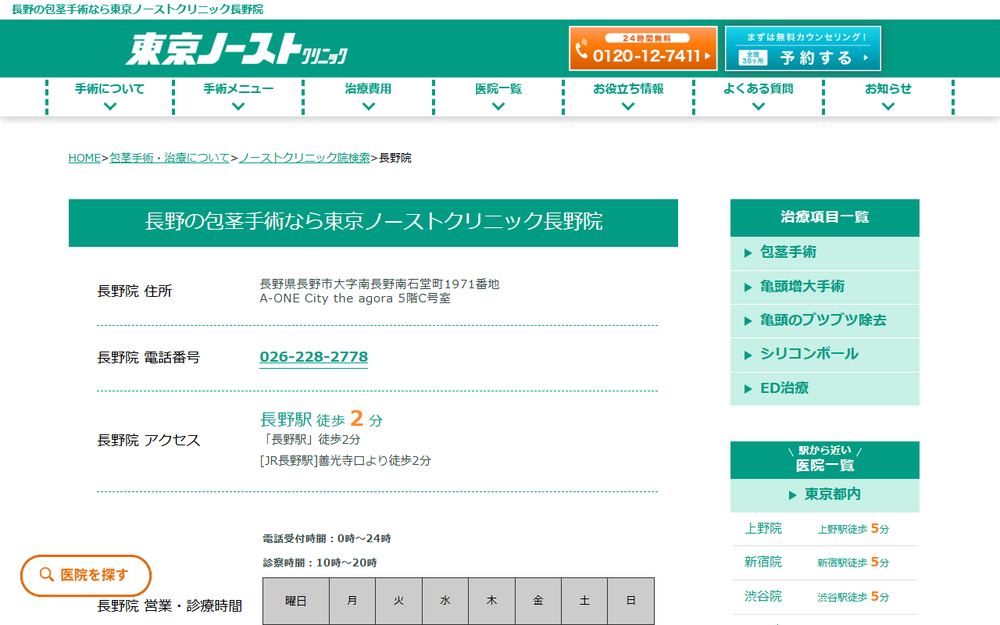
Task: Click the address text 長野県長野市大字南長野南石堂町1971番地
Action: coord(379,284)
